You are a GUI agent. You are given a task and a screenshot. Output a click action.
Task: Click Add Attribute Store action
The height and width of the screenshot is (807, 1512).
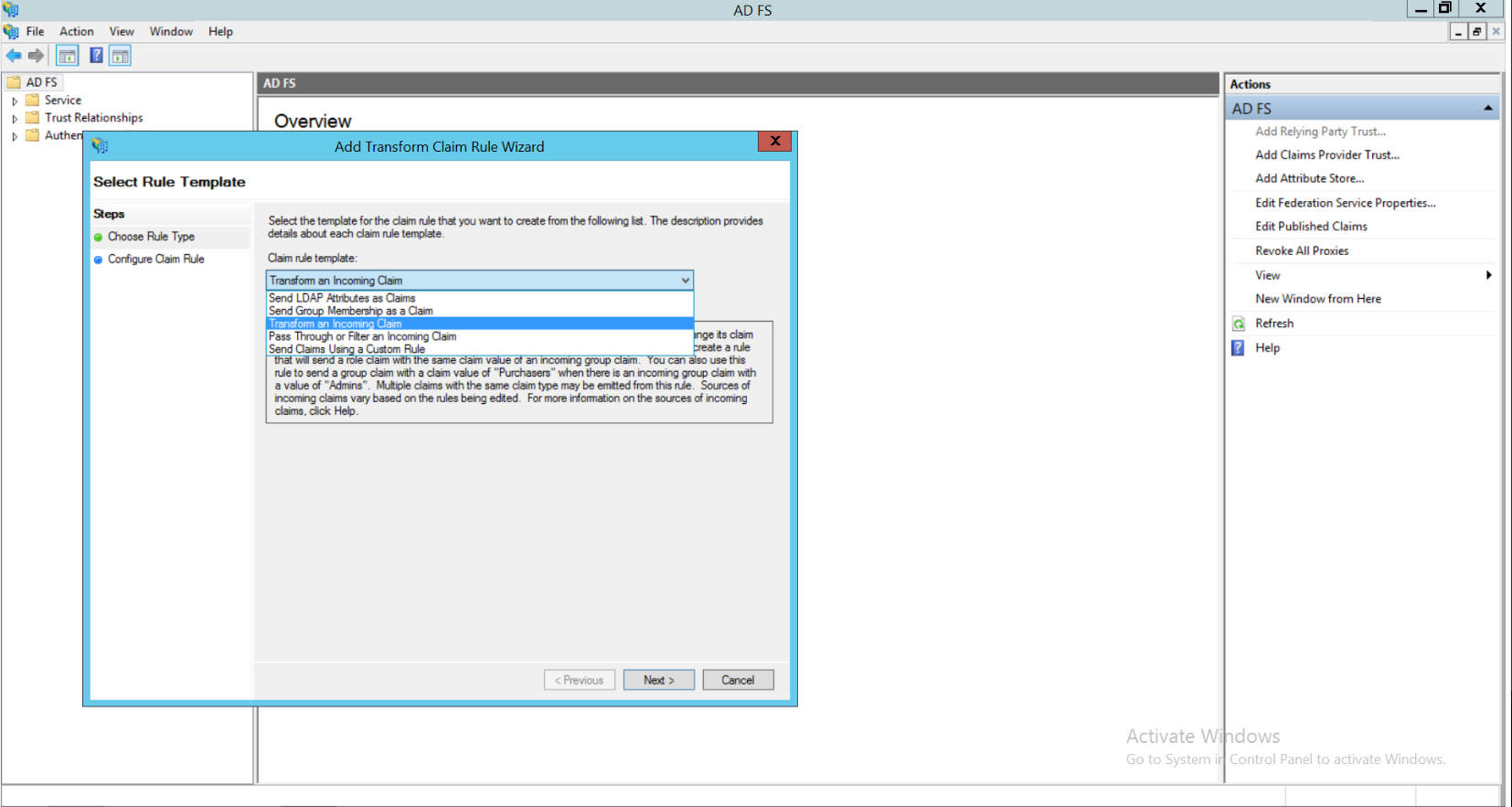point(1309,179)
